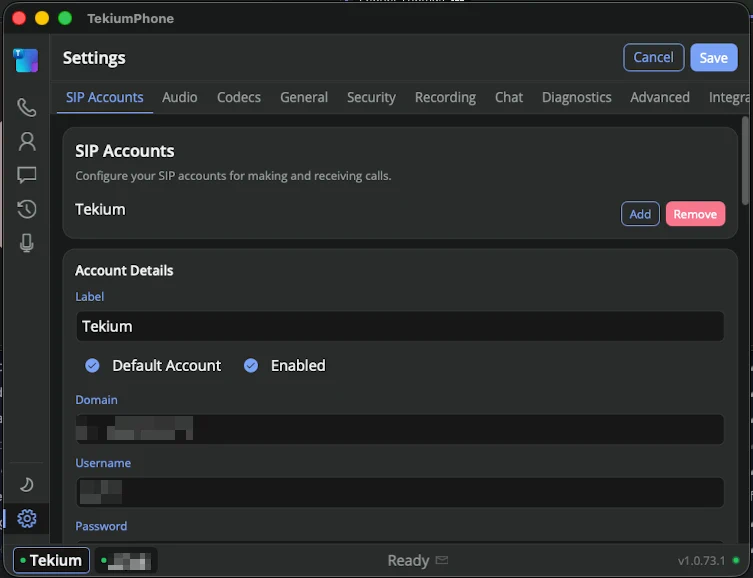Click the Save button
This screenshot has width=753, height=578.
[714, 58]
